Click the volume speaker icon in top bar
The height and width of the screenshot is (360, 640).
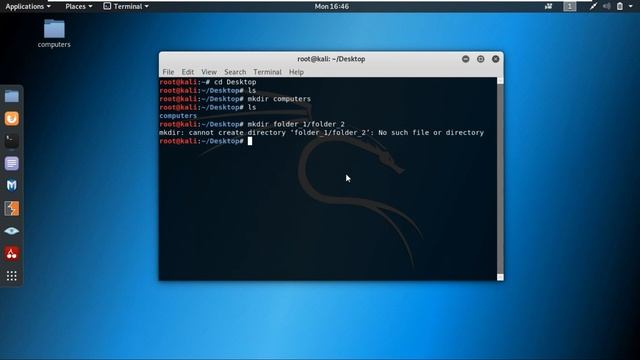[x=607, y=7]
